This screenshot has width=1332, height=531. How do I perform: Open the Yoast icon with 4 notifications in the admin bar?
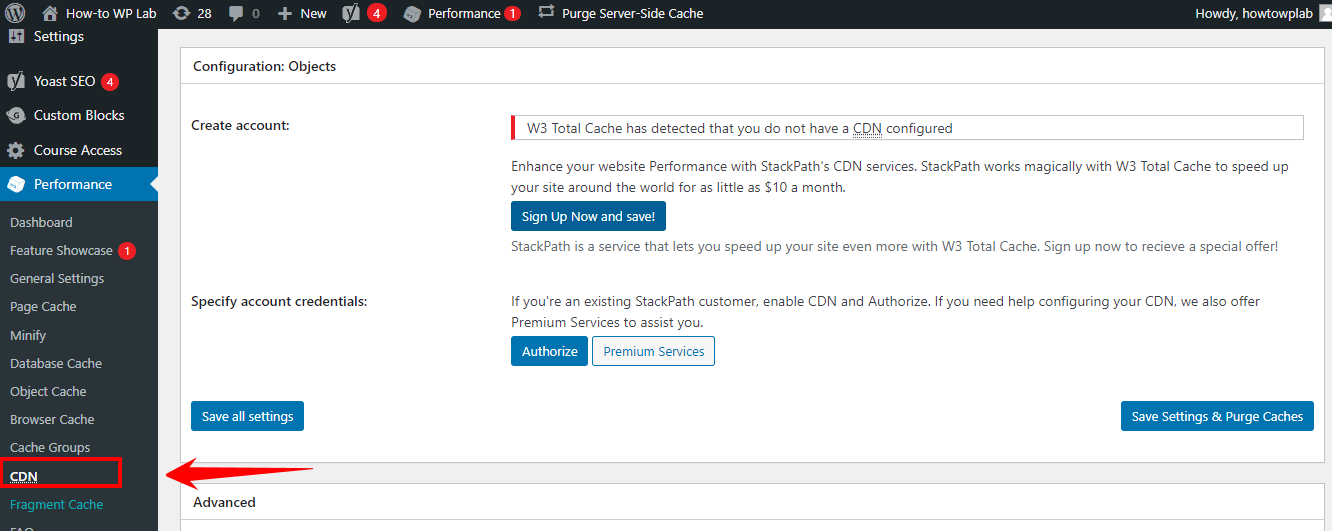pos(364,13)
